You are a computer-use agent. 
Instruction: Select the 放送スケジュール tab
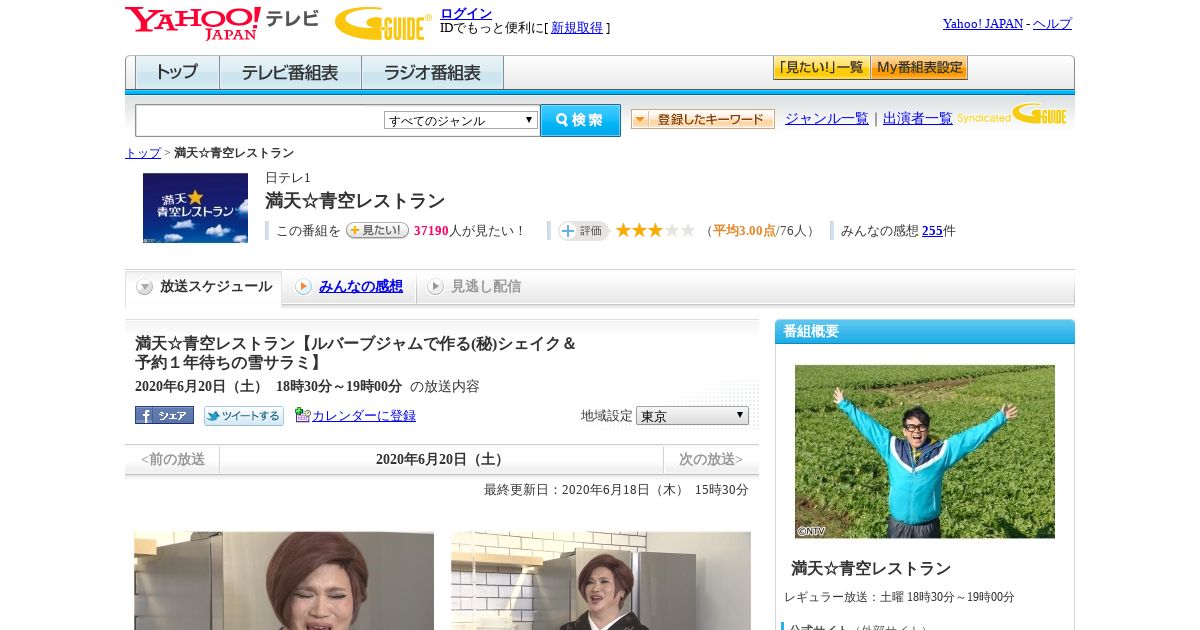tap(203, 288)
